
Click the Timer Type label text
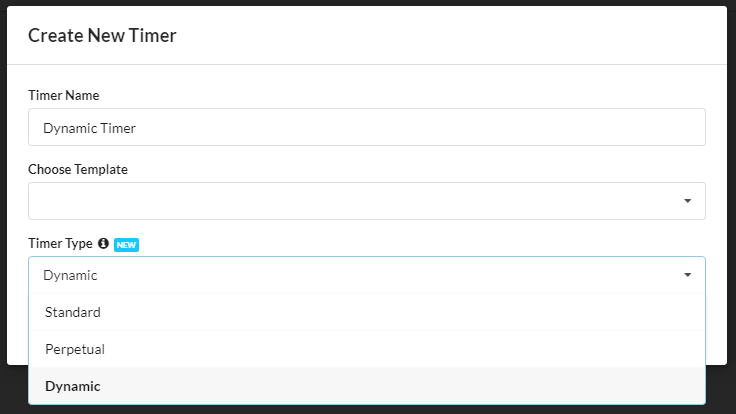(x=60, y=244)
